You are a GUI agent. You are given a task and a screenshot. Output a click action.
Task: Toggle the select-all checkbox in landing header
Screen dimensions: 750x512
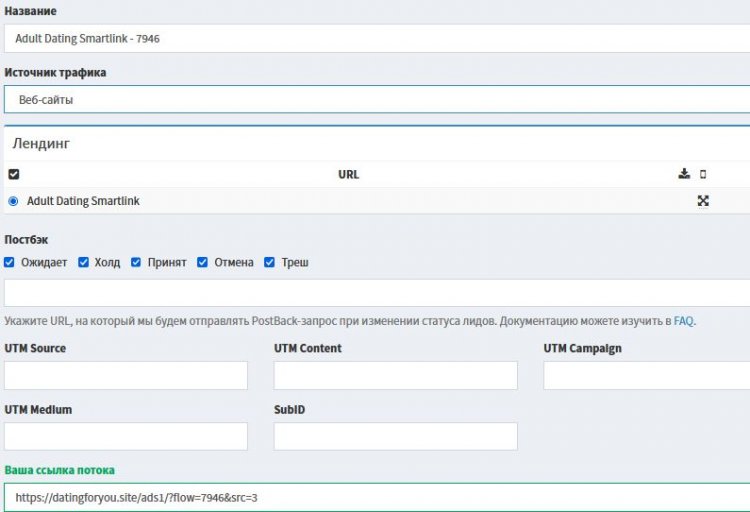click(13, 174)
